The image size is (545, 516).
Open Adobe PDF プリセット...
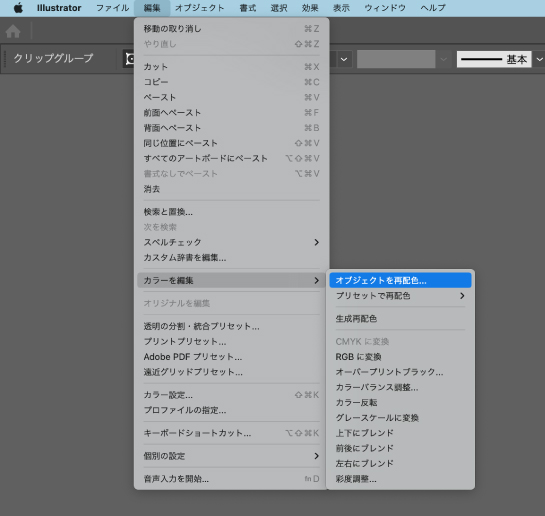(231, 357)
